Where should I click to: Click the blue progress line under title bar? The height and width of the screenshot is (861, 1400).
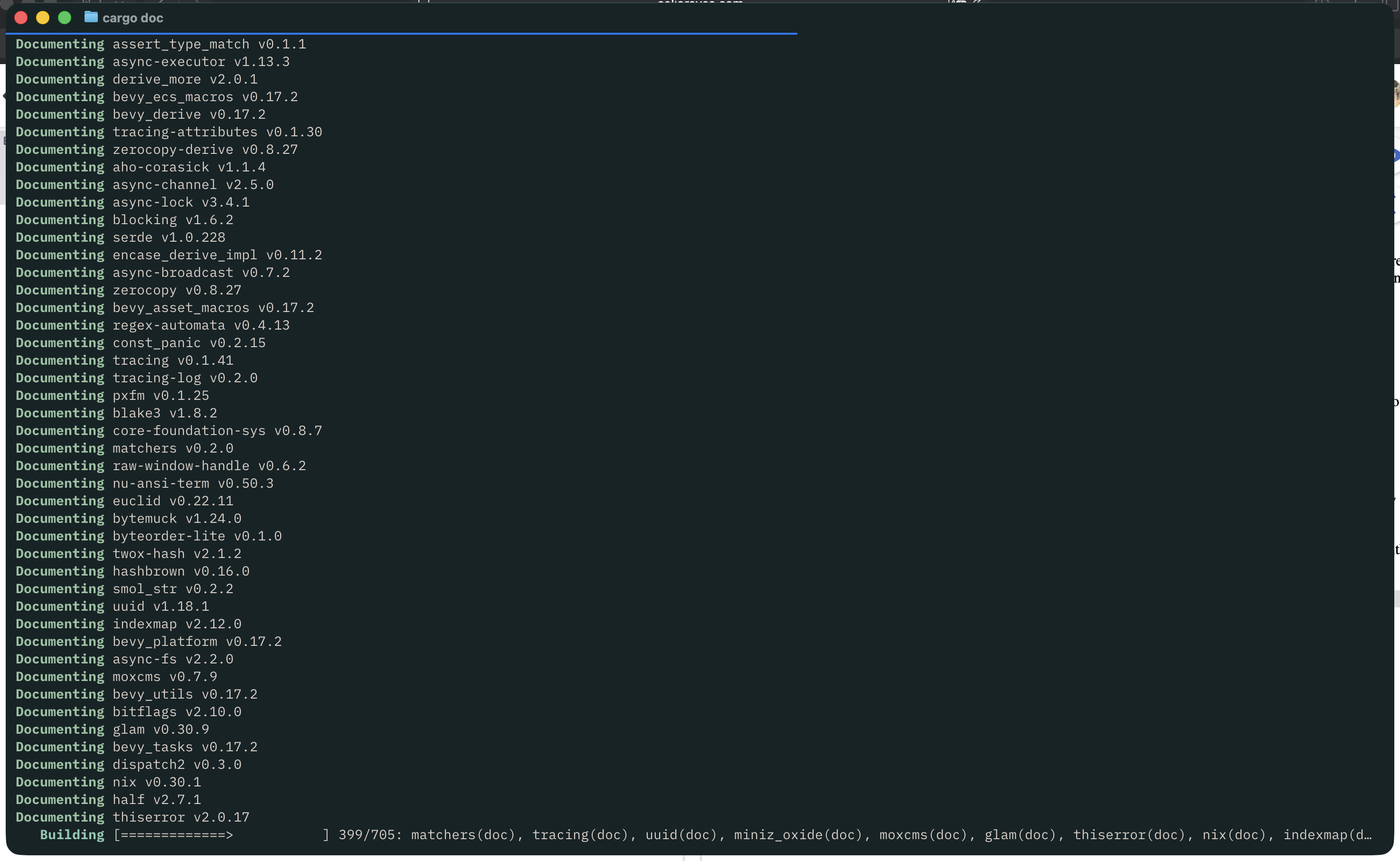[401, 34]
